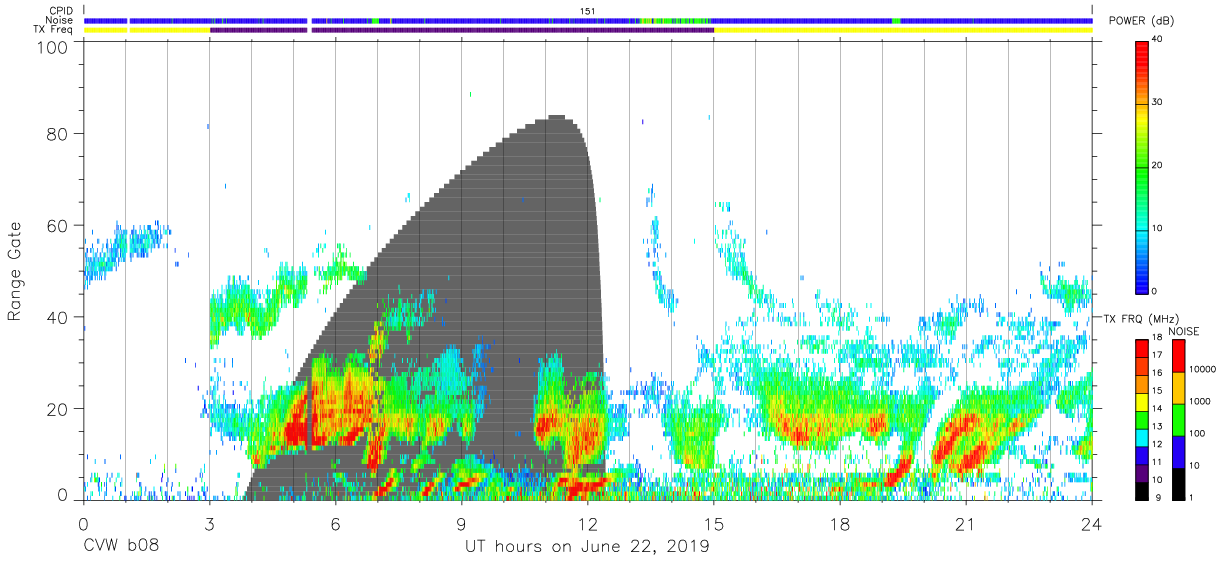Viewport: 1228px width, 567px height.
Task: Click the 24 hour tick on UT axis
Action: coord(1092,523)
